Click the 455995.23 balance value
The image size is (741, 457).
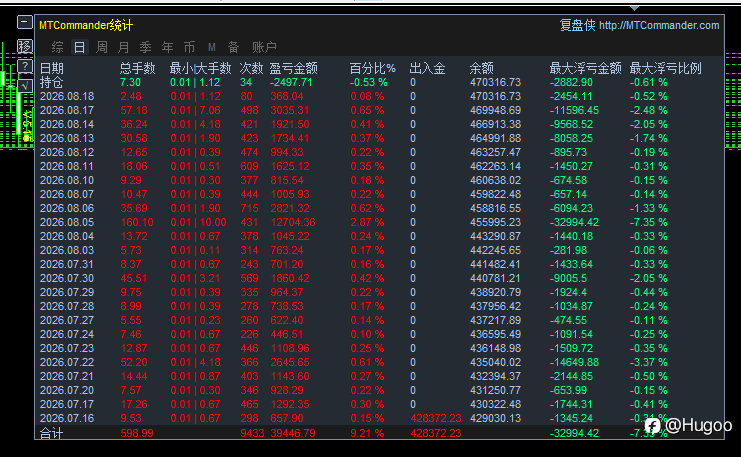pos(495,222)
